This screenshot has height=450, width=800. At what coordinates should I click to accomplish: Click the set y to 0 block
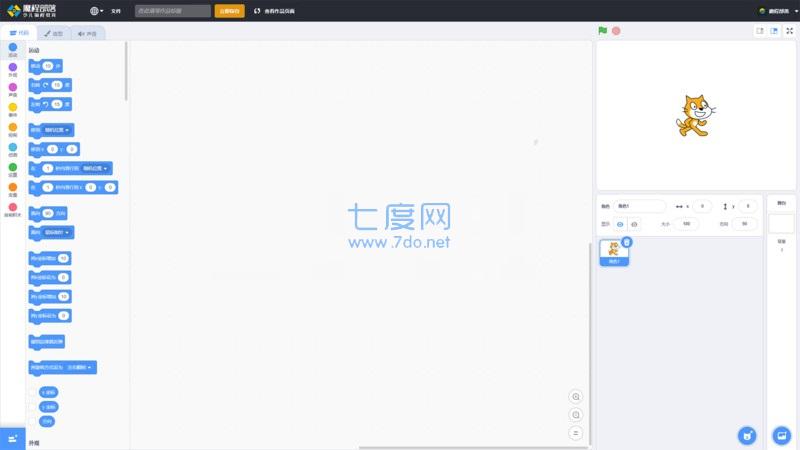point(50,316)
